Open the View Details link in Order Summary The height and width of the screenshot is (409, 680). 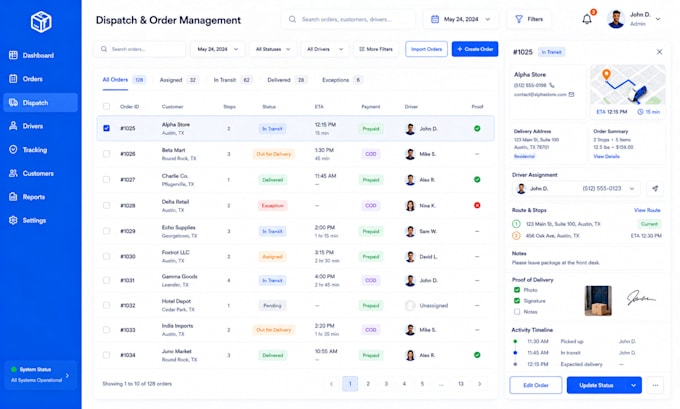coord(606,156)
